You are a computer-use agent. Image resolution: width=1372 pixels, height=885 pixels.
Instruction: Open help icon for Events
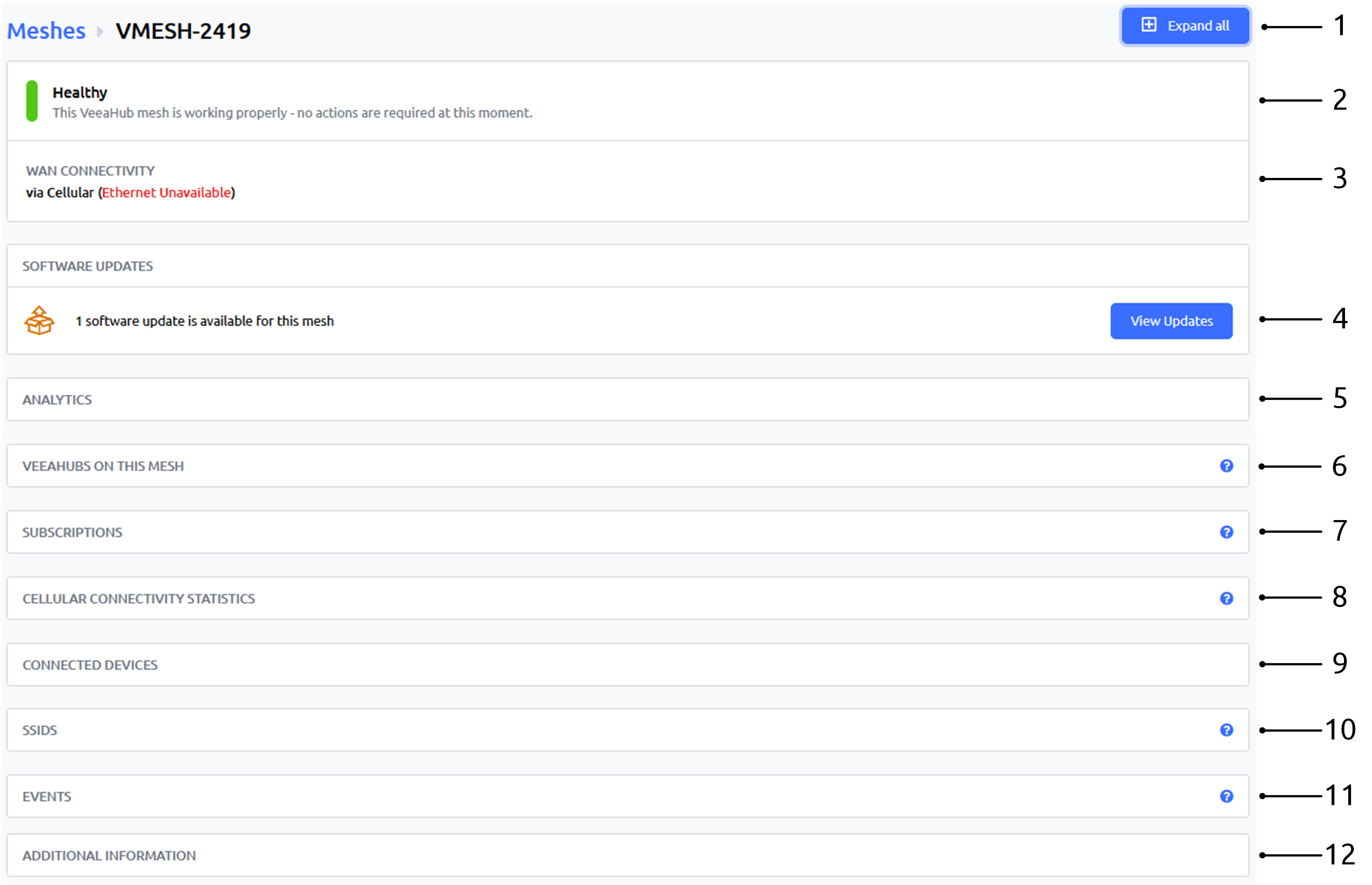click(1226, 797)
